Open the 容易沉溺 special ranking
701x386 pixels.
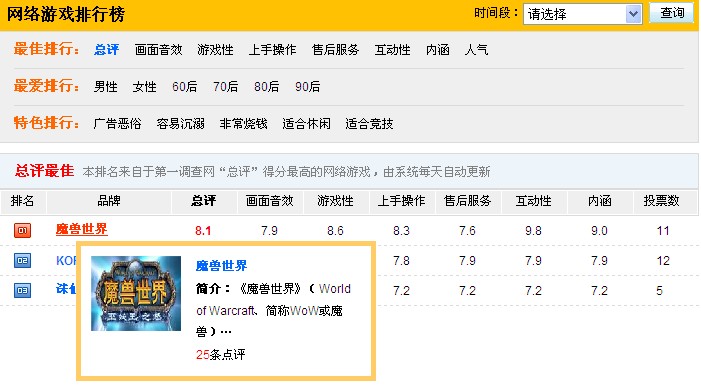181,123
